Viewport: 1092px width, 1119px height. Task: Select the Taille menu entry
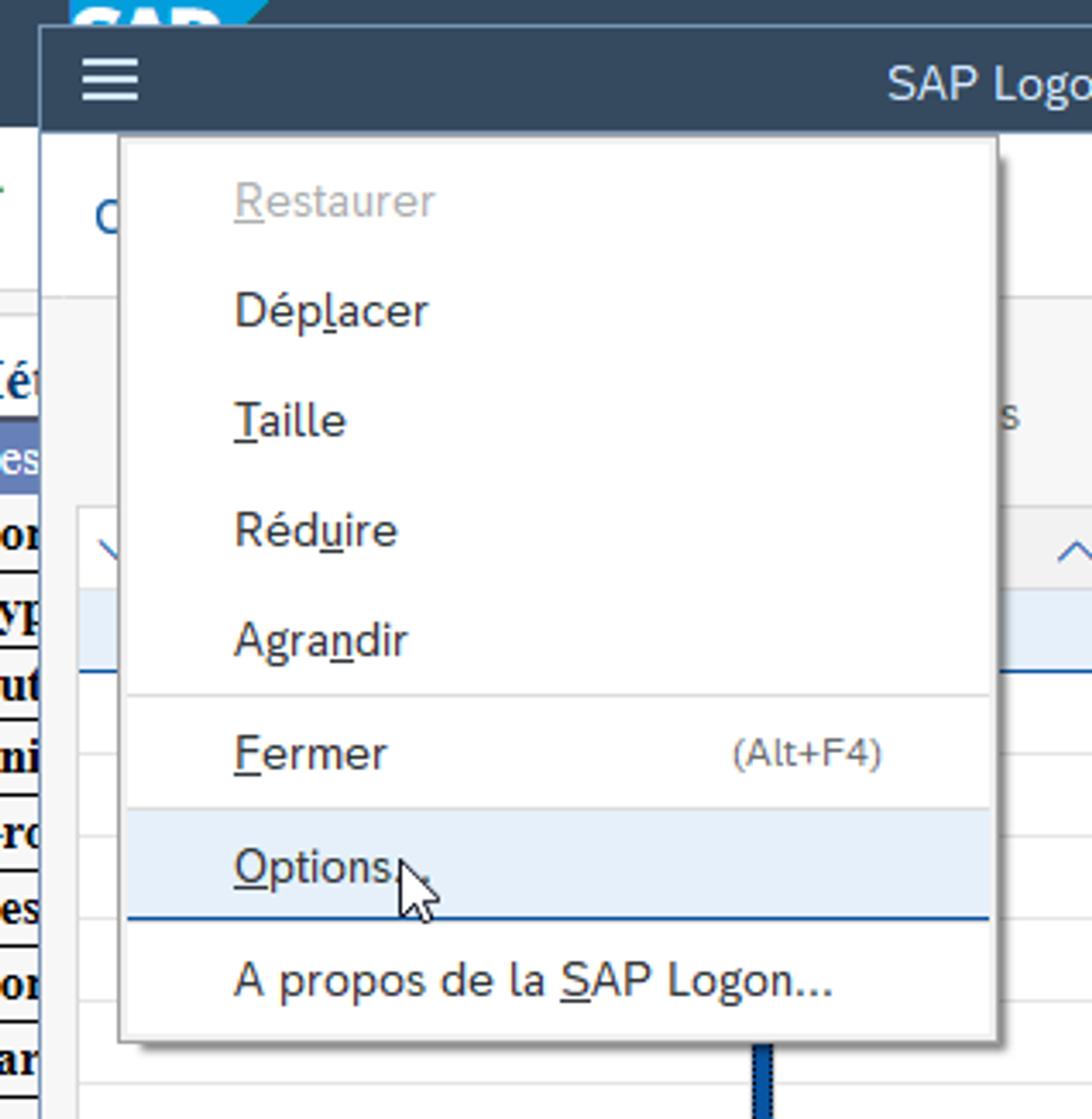(x=558, y=421)
